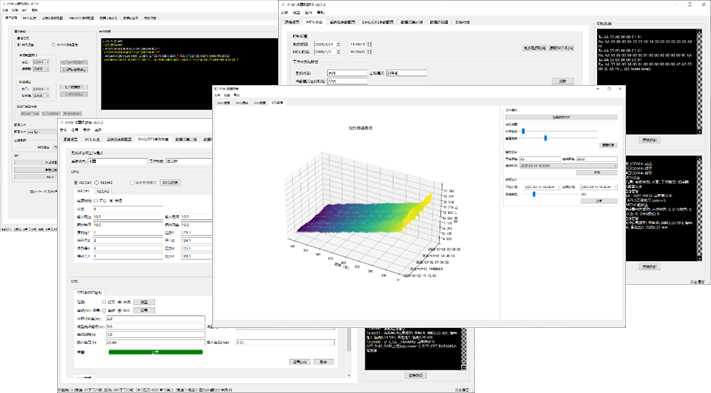The height and width of the screenshot is (393, 711).
Task: Click the small button below the two view sliders
Action: coord(608,145)
